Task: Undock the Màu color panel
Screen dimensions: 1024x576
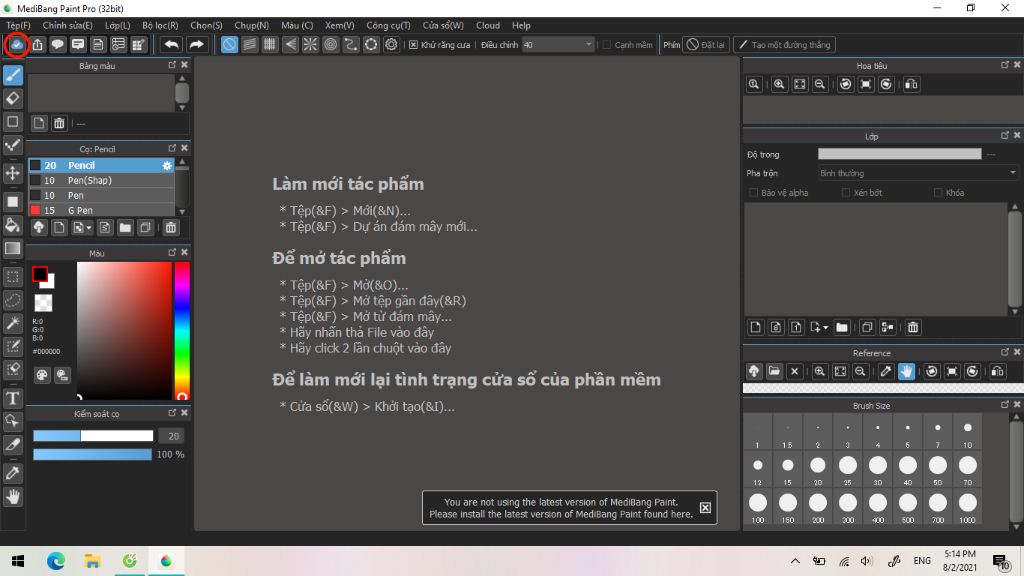Action: 172,253
